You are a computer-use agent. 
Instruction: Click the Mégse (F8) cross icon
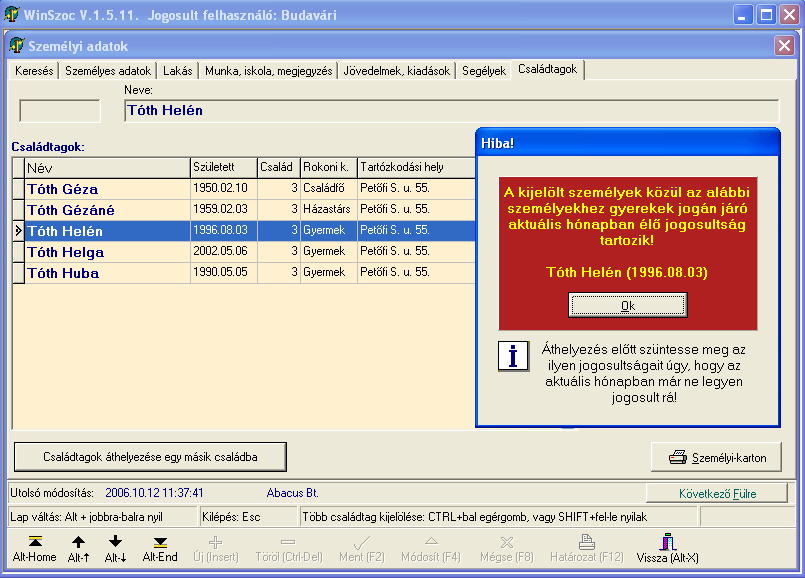(507, 542)
